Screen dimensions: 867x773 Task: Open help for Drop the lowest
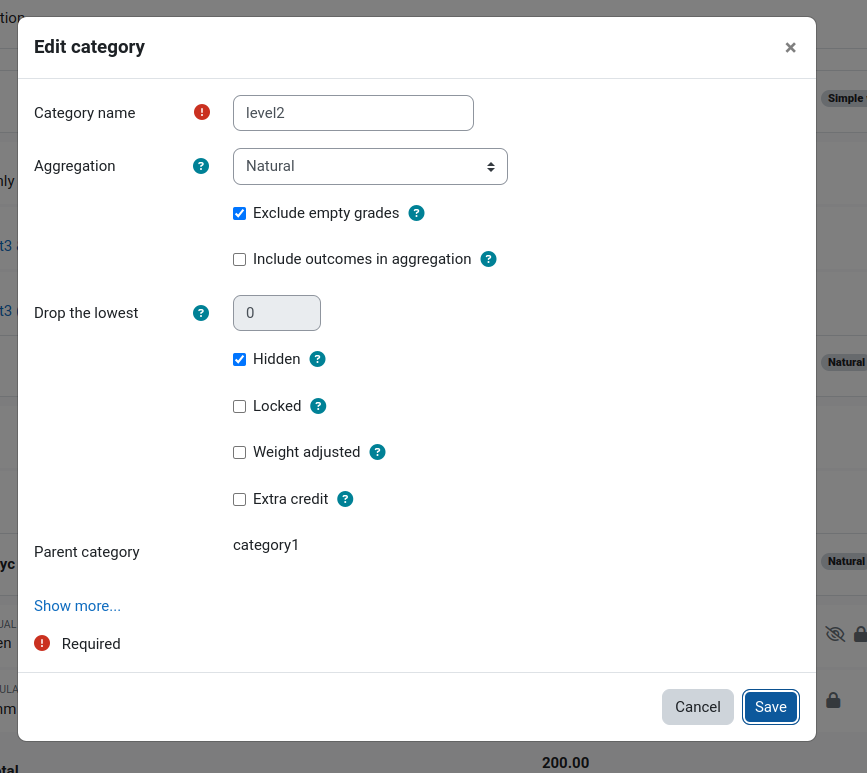201,313
